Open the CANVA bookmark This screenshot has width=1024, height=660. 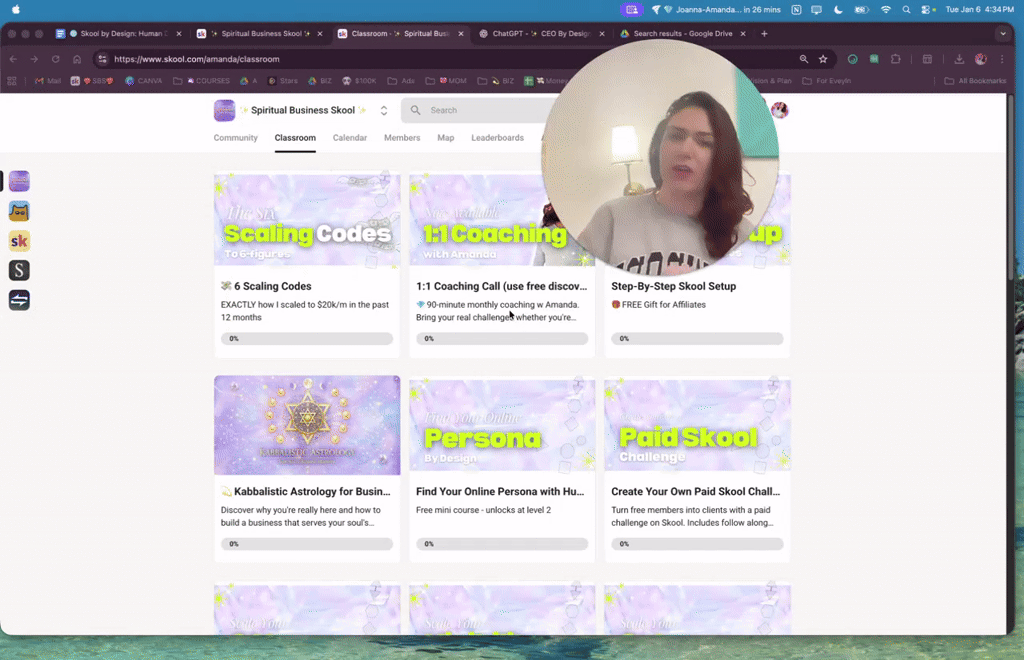tap(144, 81)
